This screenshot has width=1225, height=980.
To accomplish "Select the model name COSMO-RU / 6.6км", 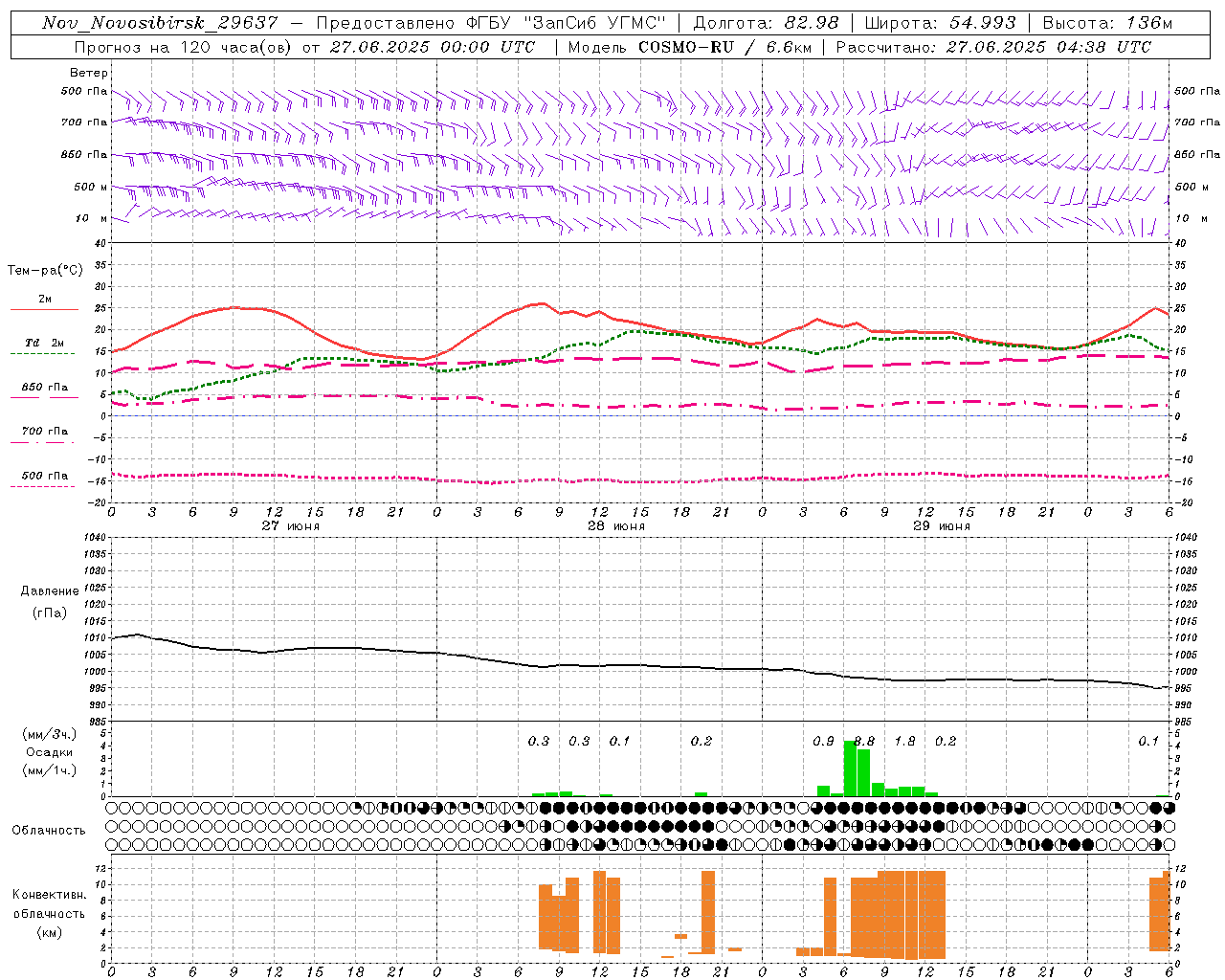I will point(724,47).
